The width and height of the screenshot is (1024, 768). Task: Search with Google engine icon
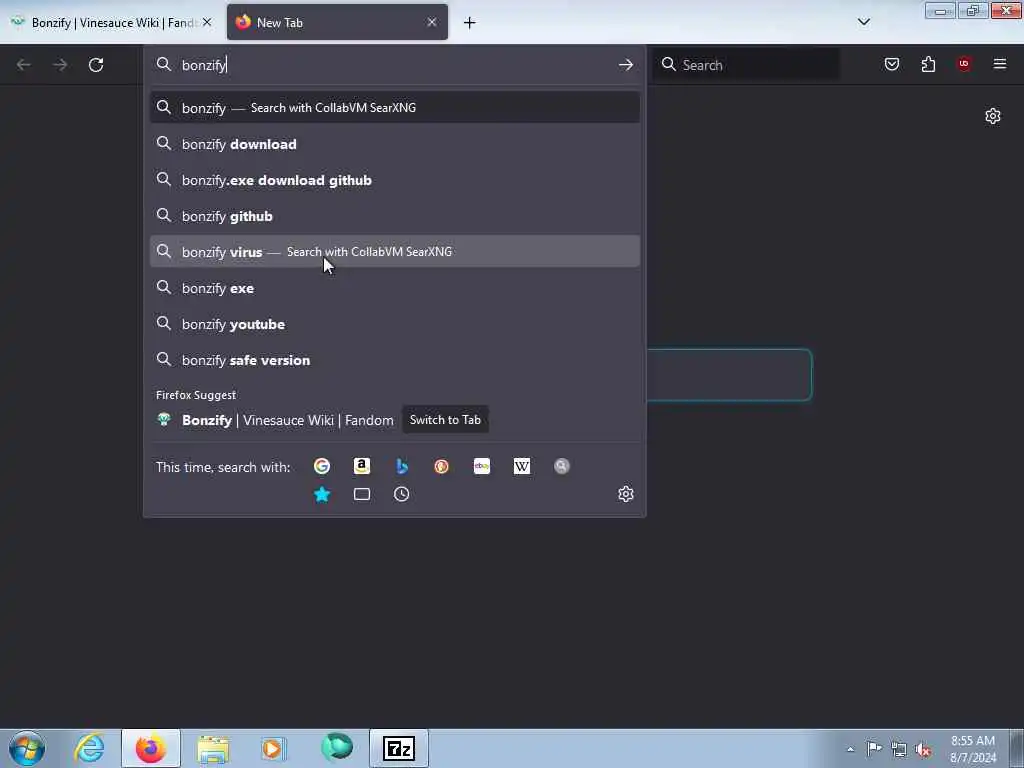click(x=321, y=466)
